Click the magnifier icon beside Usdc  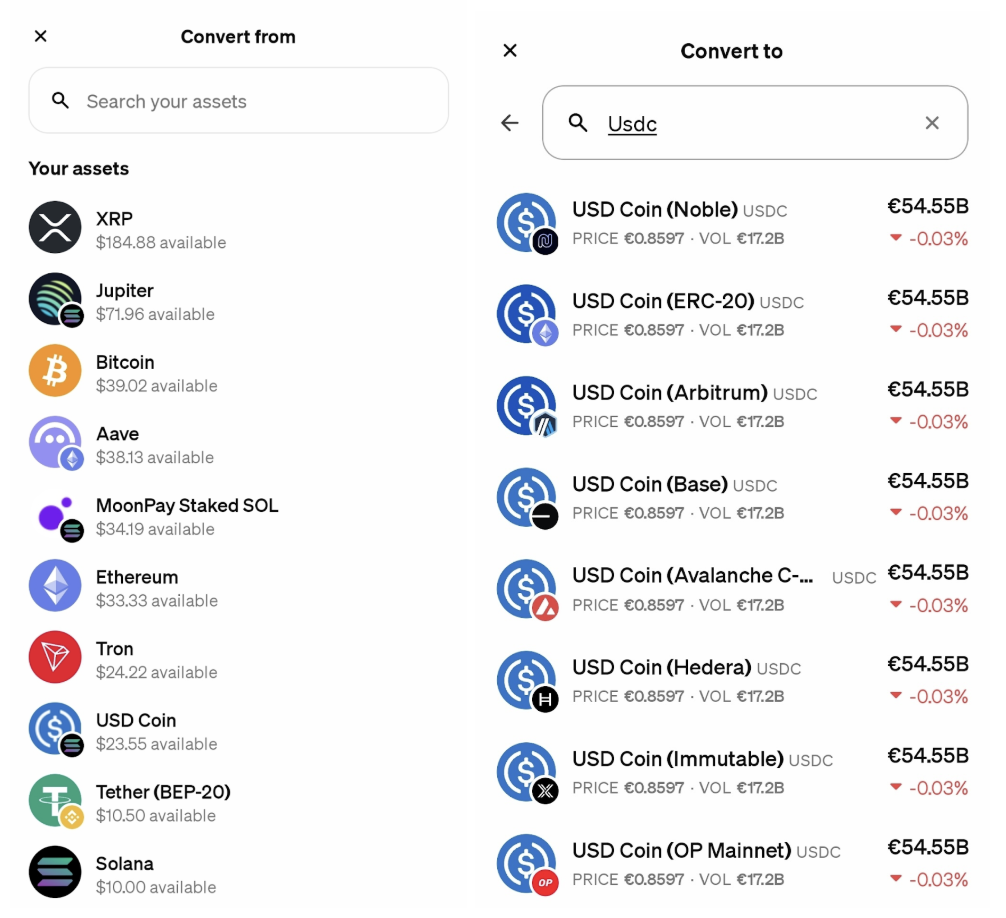[578, 123]
